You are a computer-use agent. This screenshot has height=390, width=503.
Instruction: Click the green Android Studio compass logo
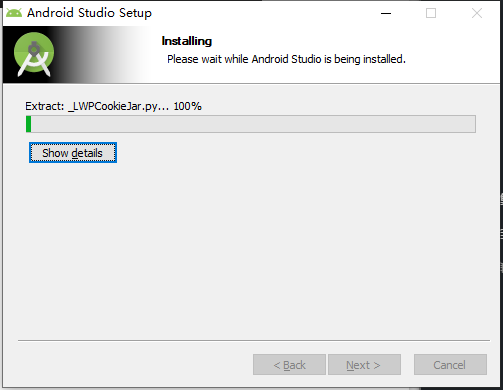point(34,54)
